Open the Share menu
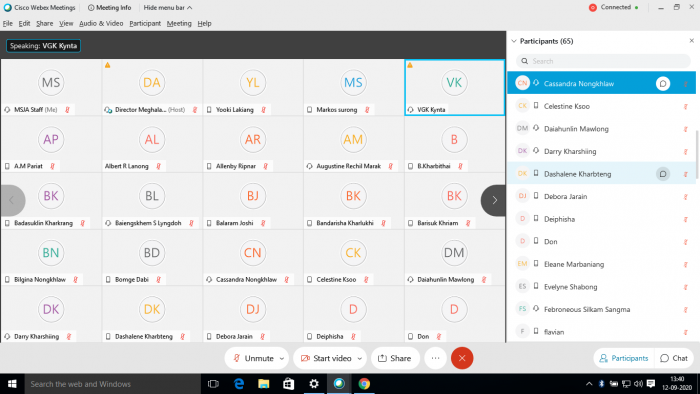Viewport: 700px width, 394px height. (44, 23)
